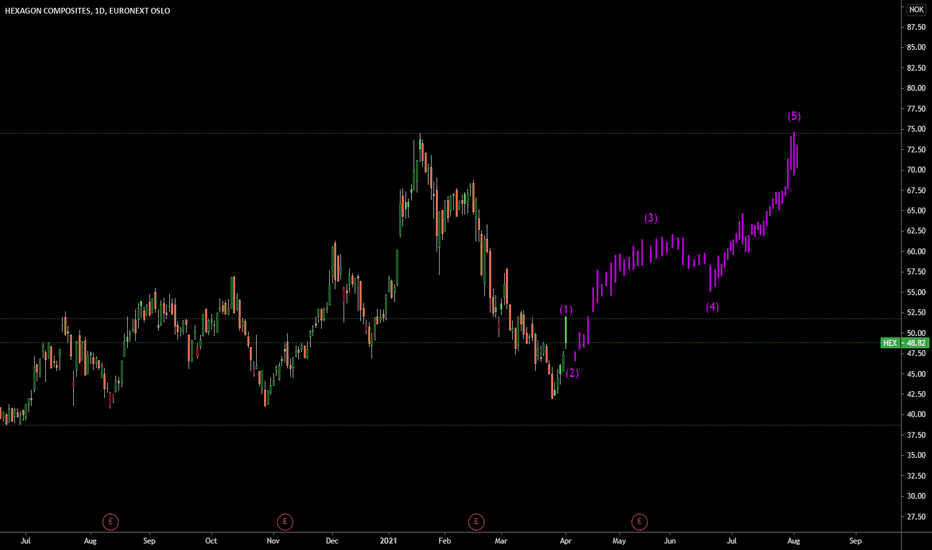The image size is (932, 550).
Task: Click the 70.00 price axis label
Action: pos(916,170)
